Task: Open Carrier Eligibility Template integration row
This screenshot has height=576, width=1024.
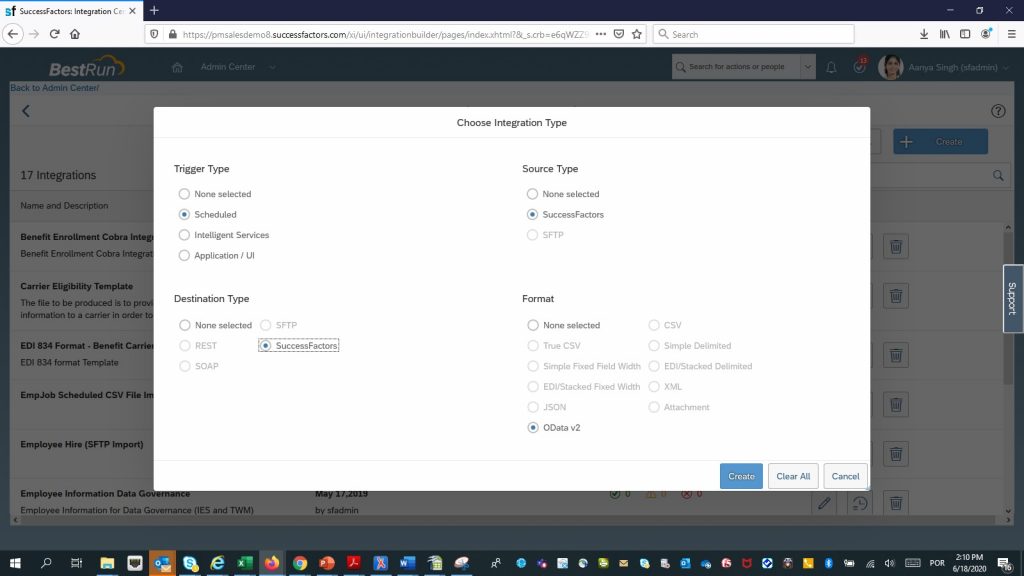Action: [76, 286]
